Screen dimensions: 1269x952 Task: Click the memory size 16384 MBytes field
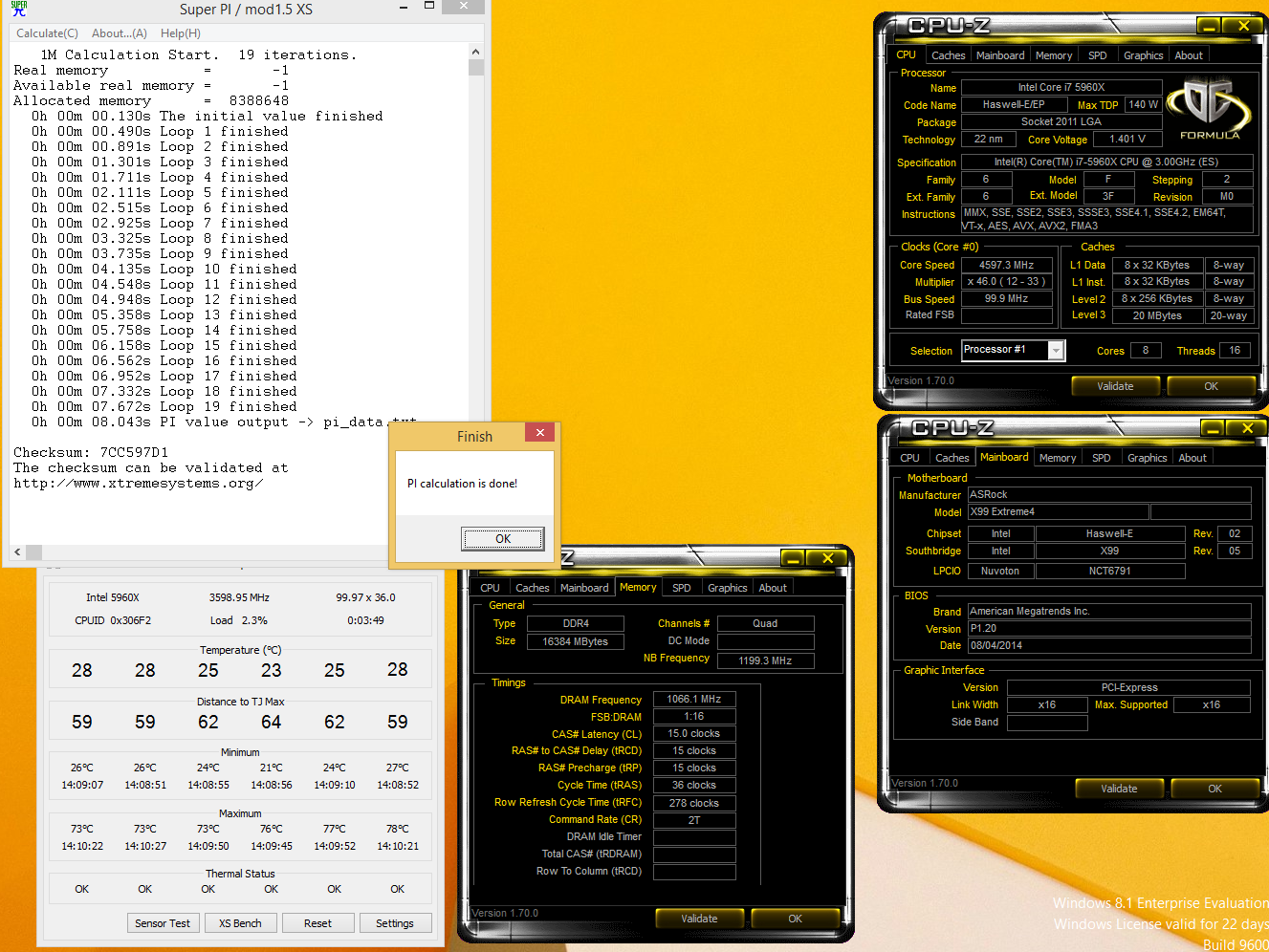pyautogui.click(x=576, y=641)
